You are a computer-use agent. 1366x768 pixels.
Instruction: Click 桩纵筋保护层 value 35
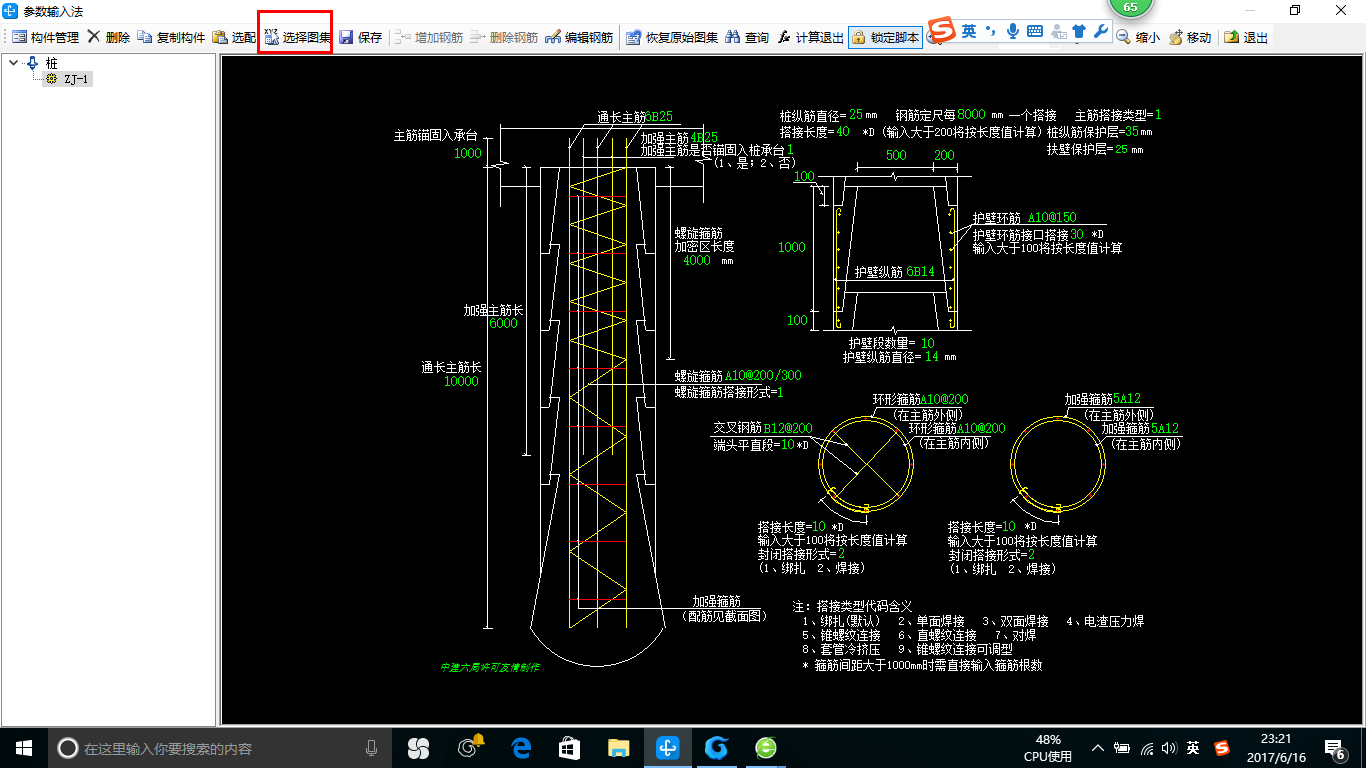pos(1132,131)
